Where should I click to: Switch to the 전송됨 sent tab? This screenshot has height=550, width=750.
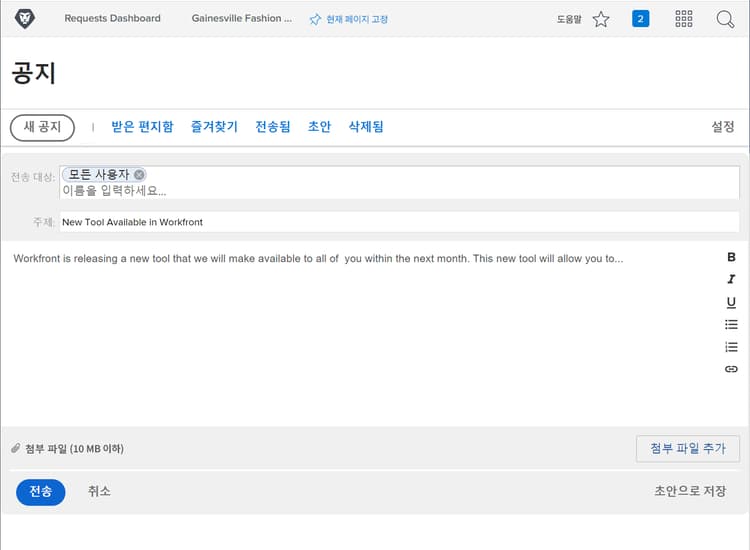click(x=273, y=127)
